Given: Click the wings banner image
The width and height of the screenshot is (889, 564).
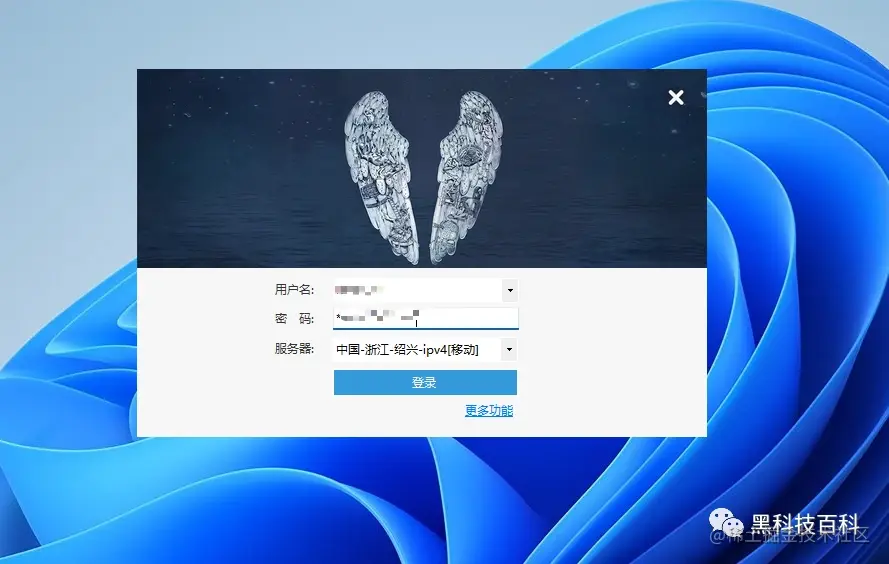Looking at the screenshot, I should coord(422,168).
